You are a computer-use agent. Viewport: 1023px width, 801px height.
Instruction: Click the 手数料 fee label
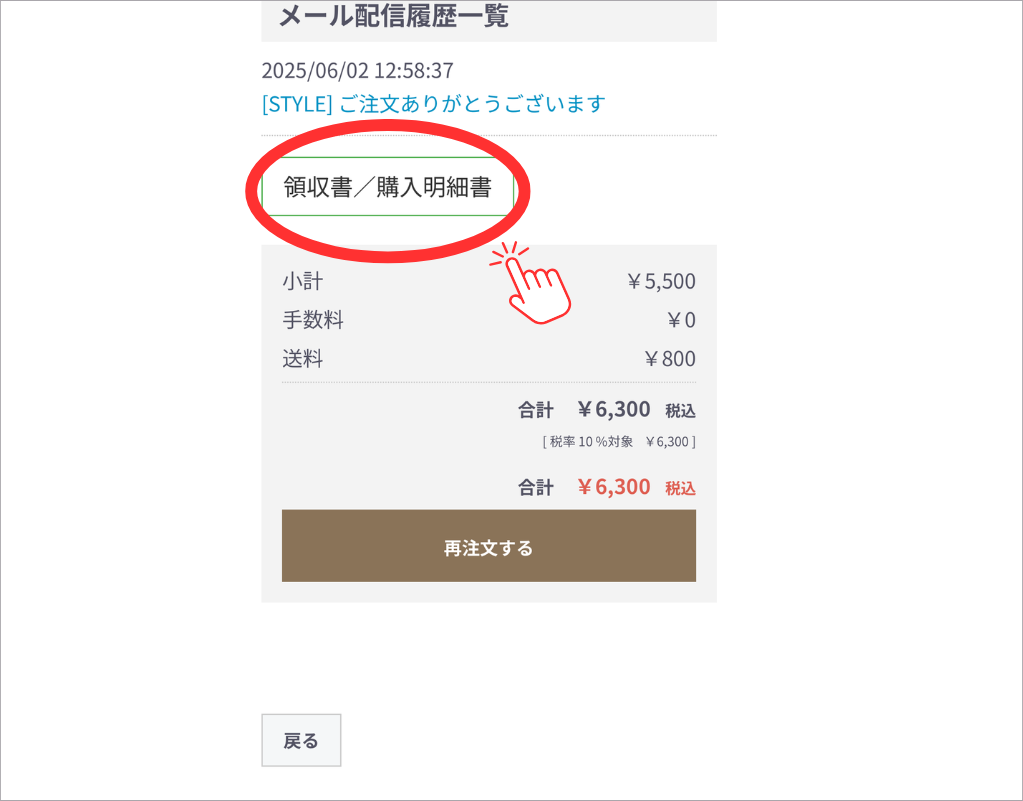[313, 320]
